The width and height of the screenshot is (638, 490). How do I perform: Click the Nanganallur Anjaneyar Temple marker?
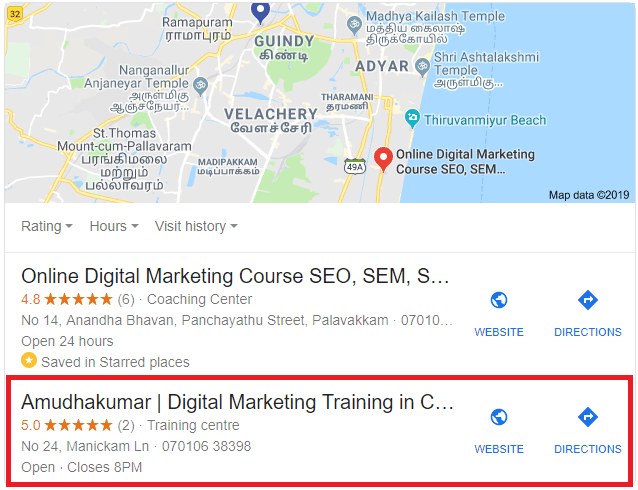[200, 86]
